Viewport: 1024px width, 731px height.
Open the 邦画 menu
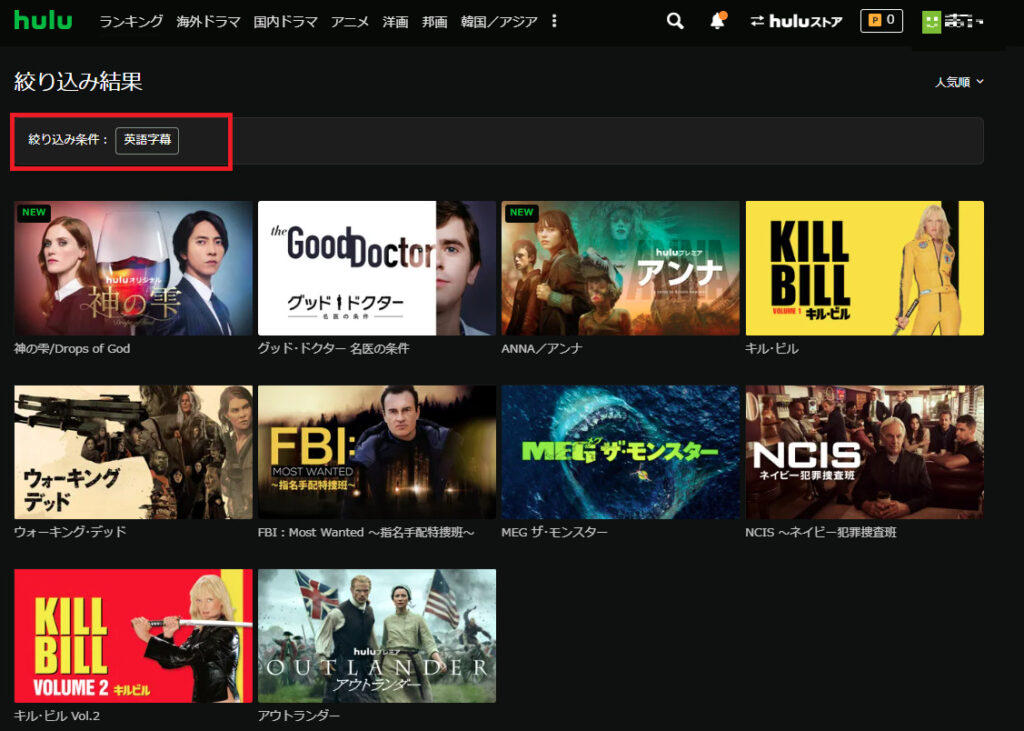tap(434, 22)
